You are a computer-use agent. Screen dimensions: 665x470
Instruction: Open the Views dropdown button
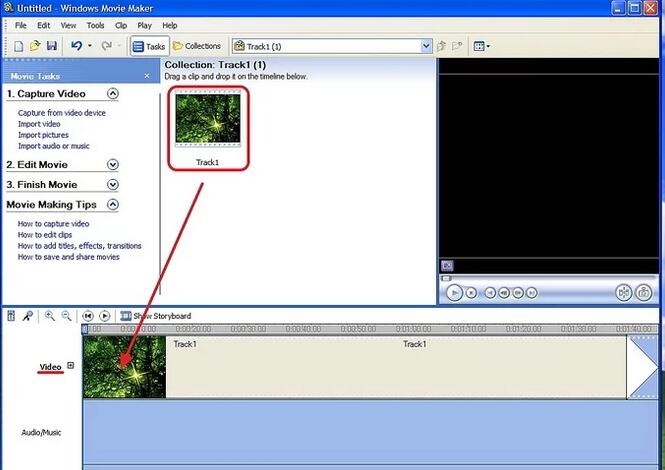coord(481,46)
